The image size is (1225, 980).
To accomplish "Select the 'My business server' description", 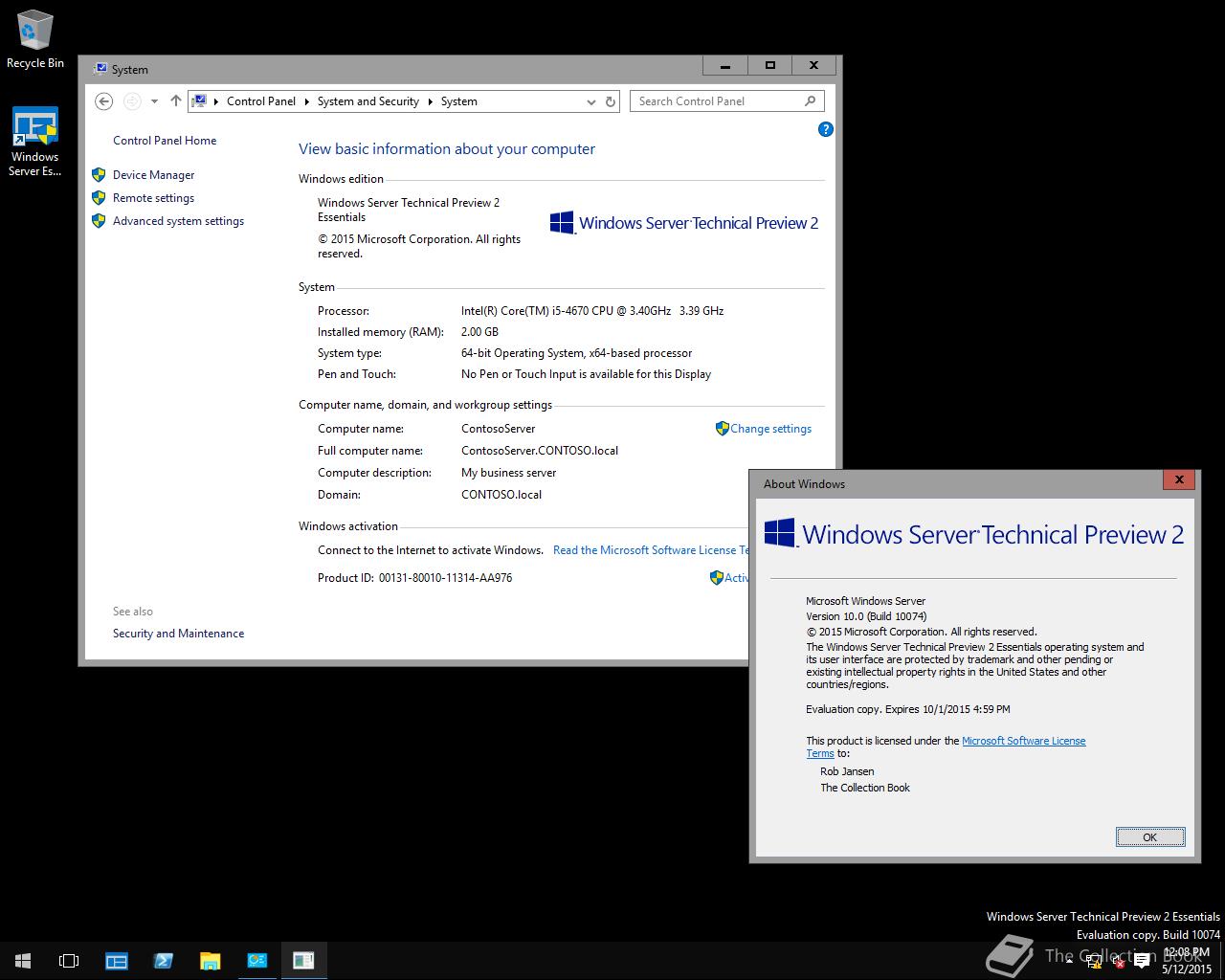I will click(508, 473).
